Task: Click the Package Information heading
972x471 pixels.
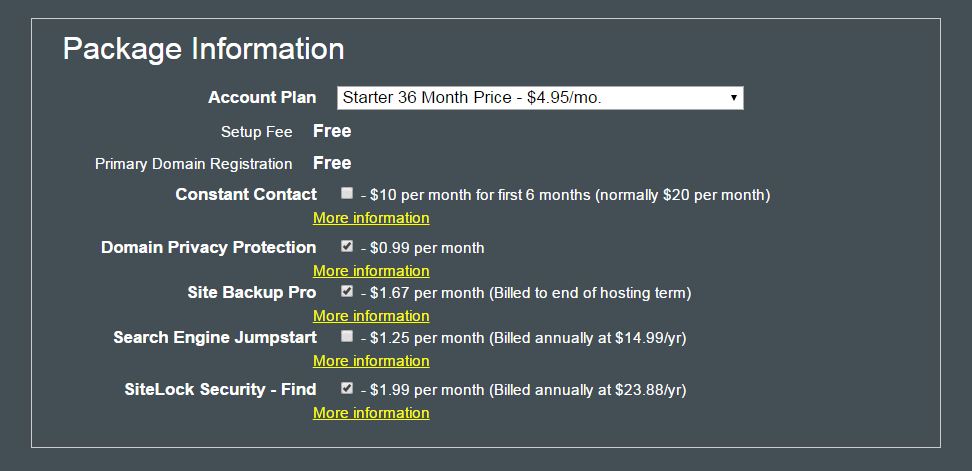Action: (x=203, y=49)
